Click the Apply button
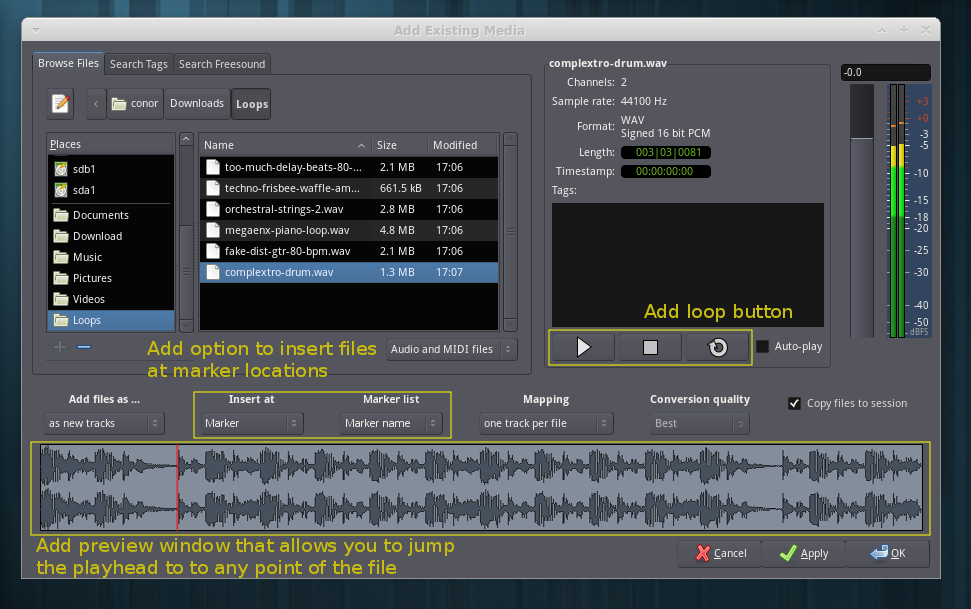971x609 pixels. [803, 553]
